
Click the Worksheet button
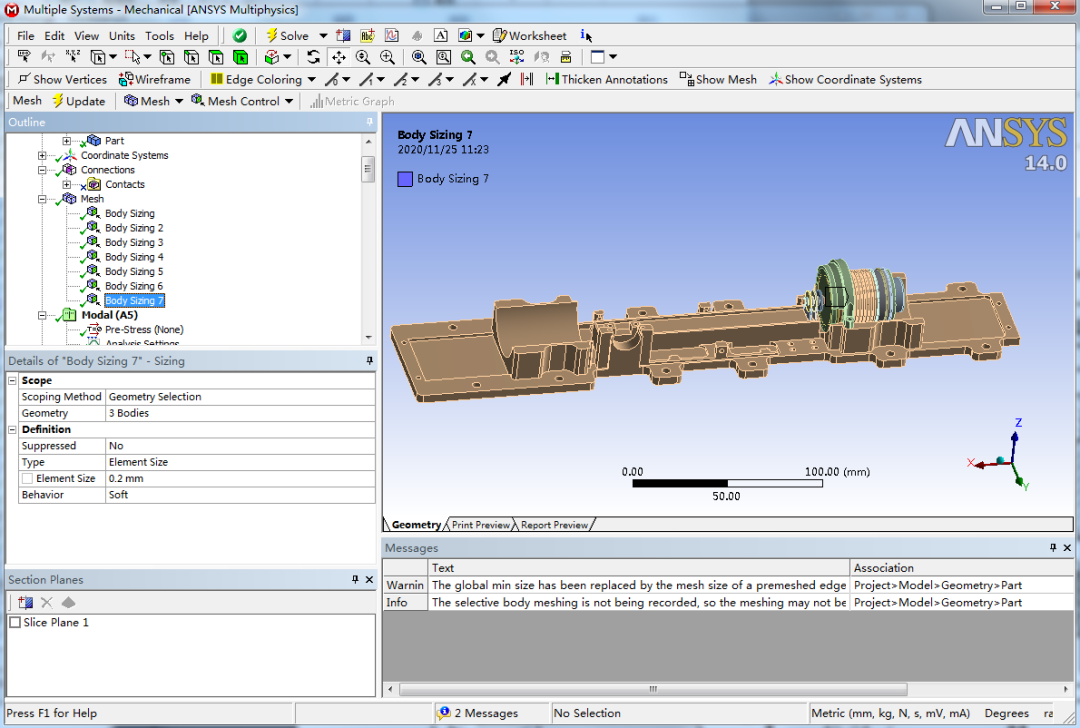tap(529, 35)
